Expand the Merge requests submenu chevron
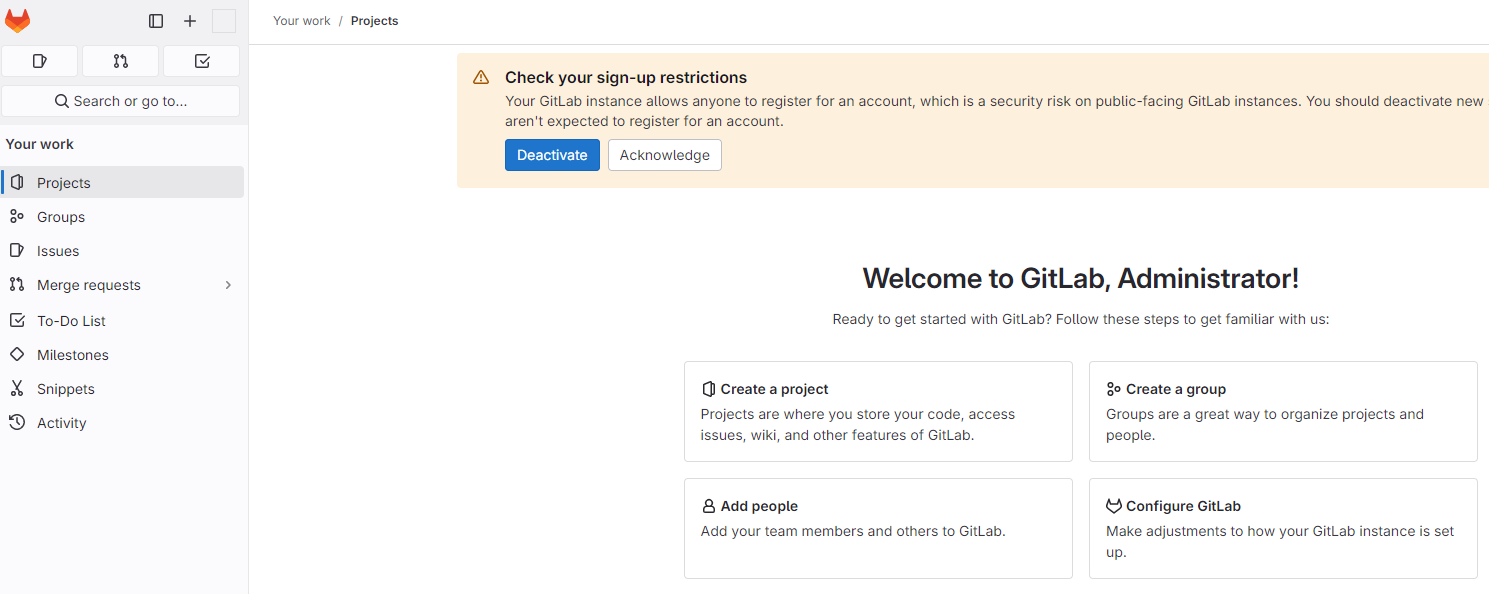The width and height of the screenshot is (1489, 594). click(228, 285)
